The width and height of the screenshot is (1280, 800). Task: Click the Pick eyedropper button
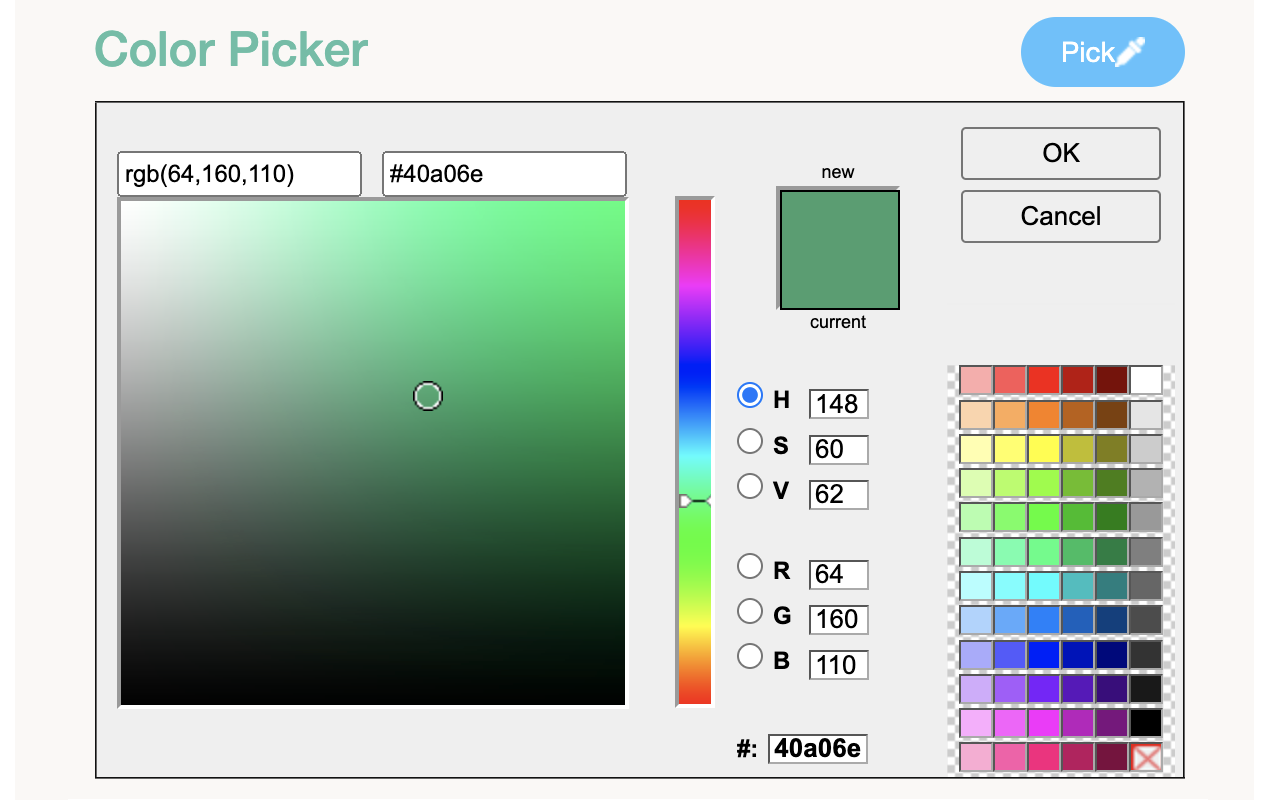pyautogui.click(x=1102, y=52)
